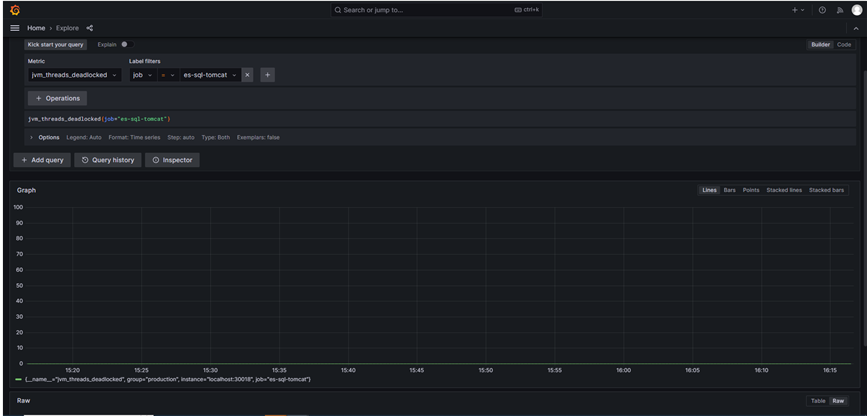The height and width of the screenshot is (416, 867).
Task: Collapse the top bar with the chevron icon
Action: click(x=856, y=28)
